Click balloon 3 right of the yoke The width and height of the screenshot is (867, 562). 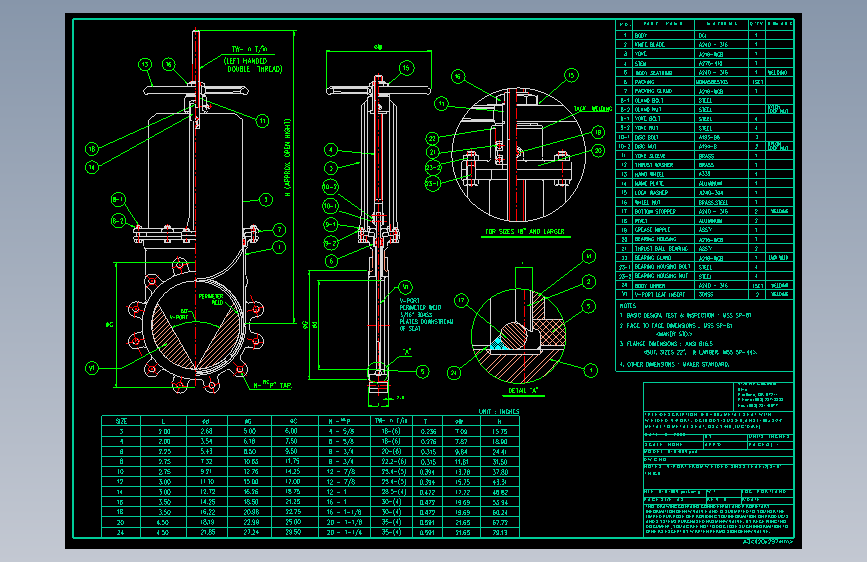(x=266, y=200)
